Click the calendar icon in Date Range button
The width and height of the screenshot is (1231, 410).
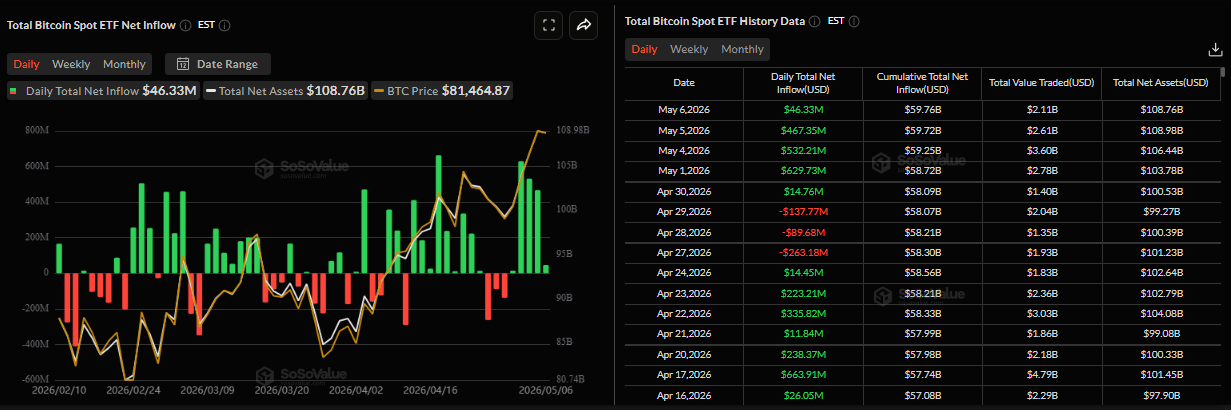(183, 64)
